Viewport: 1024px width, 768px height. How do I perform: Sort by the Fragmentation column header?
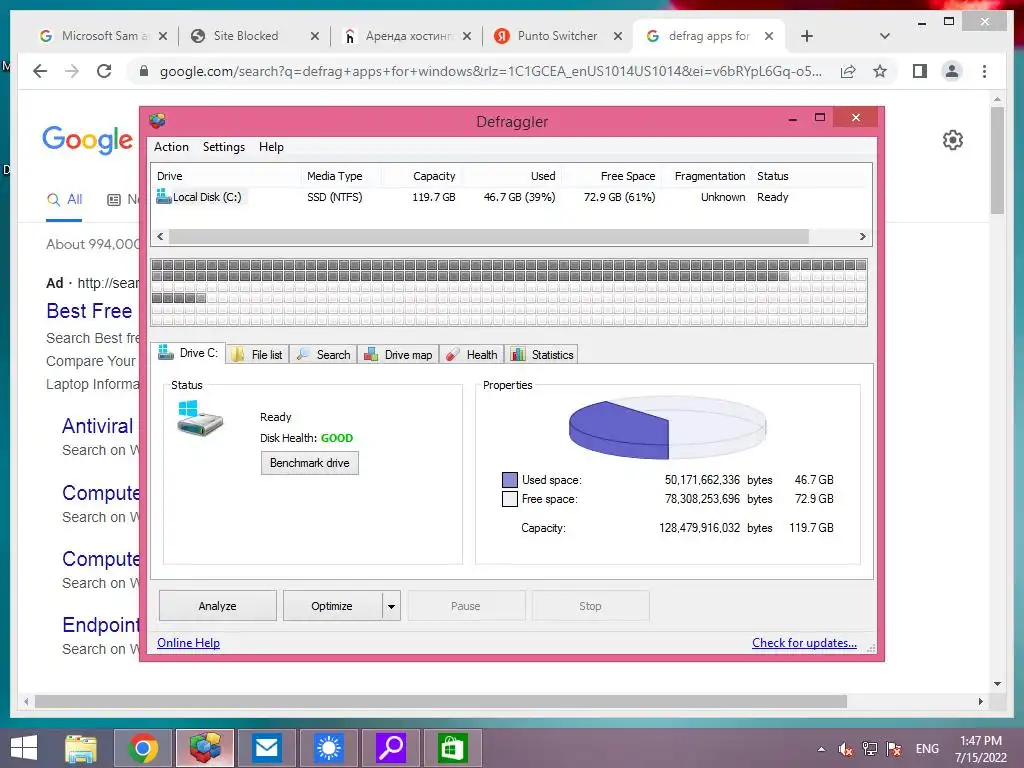coord(707,176)
